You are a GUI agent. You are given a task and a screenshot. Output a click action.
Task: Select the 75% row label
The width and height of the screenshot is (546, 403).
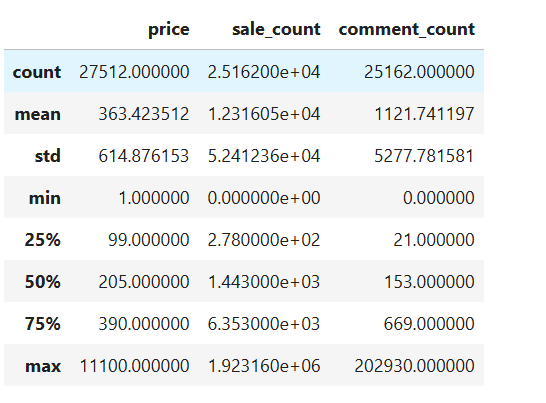(43, 324)
